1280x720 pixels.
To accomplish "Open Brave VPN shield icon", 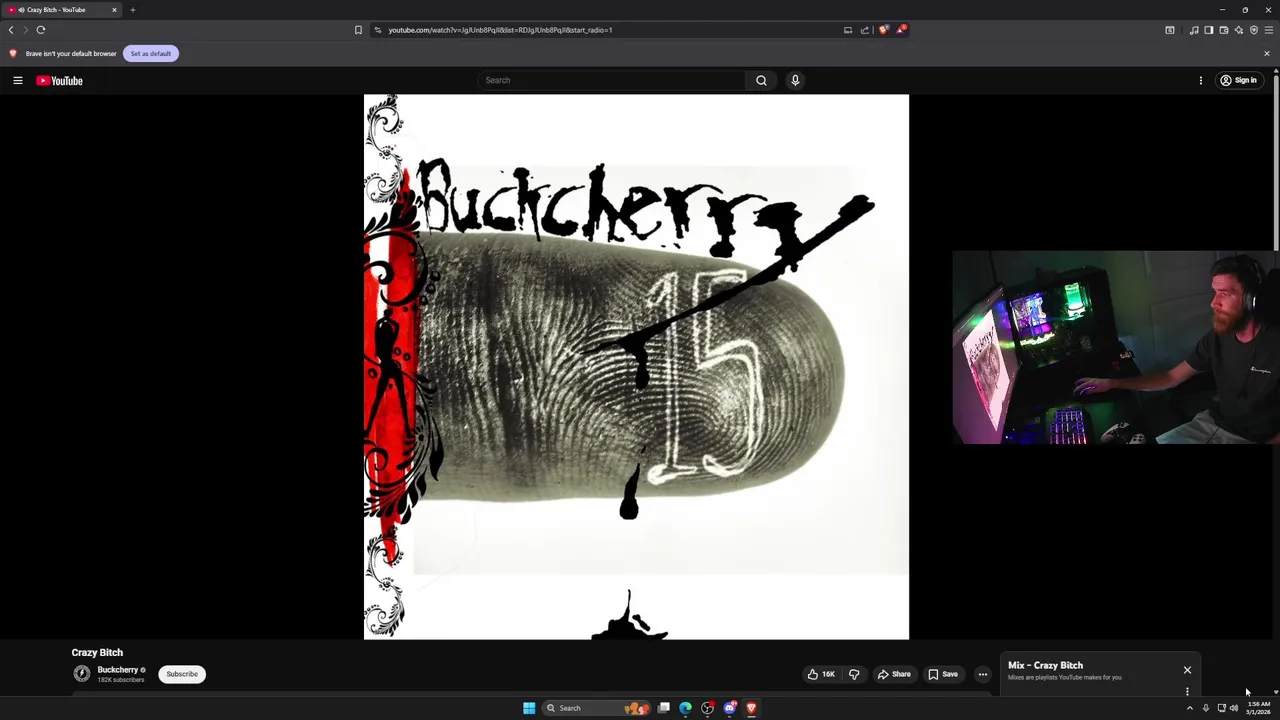I will (x=1253, y=30).
